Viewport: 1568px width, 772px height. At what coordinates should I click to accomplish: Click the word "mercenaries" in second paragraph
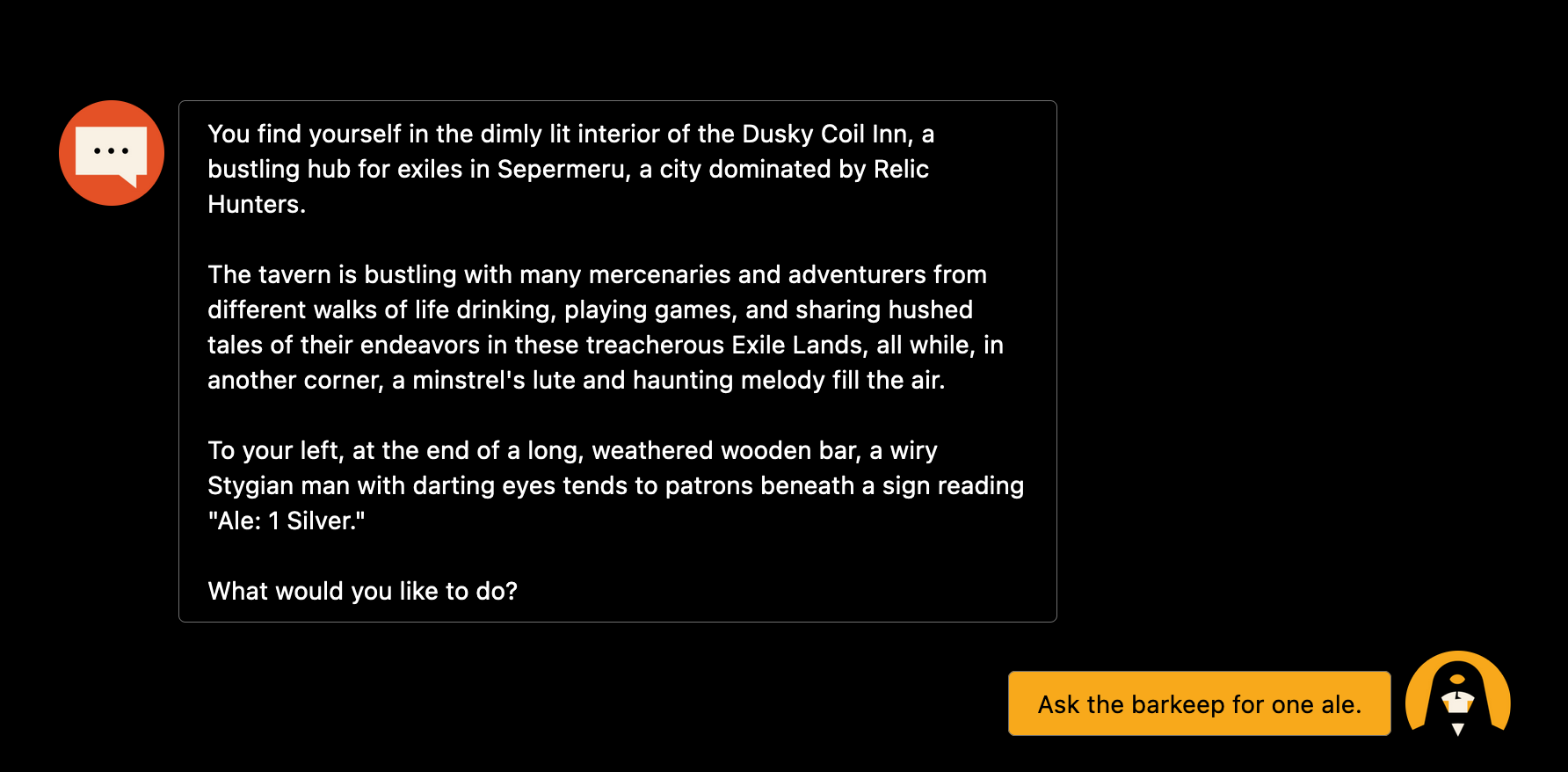[x=659, y=274]
